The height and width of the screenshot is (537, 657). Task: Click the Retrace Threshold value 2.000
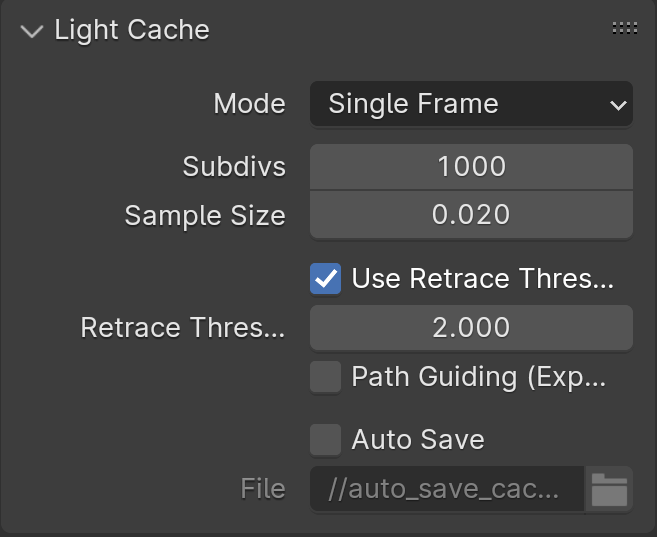pyautogui.click(x=471, y=328)
